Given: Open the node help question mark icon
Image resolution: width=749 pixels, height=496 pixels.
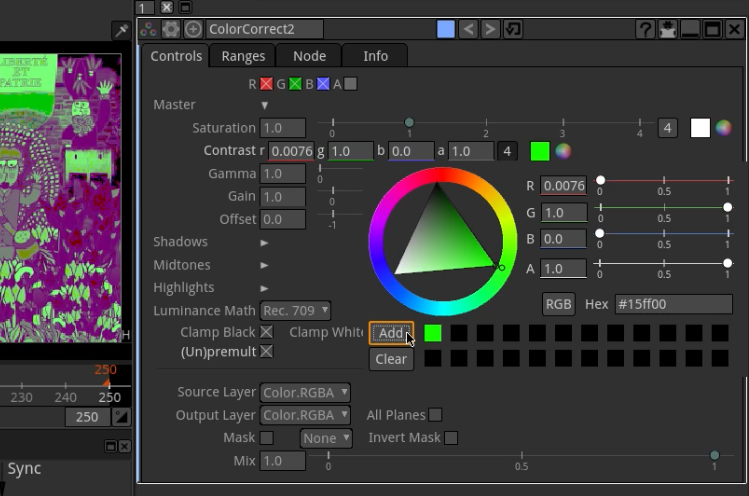Looking at the screenshot, I should coord(646,29).
